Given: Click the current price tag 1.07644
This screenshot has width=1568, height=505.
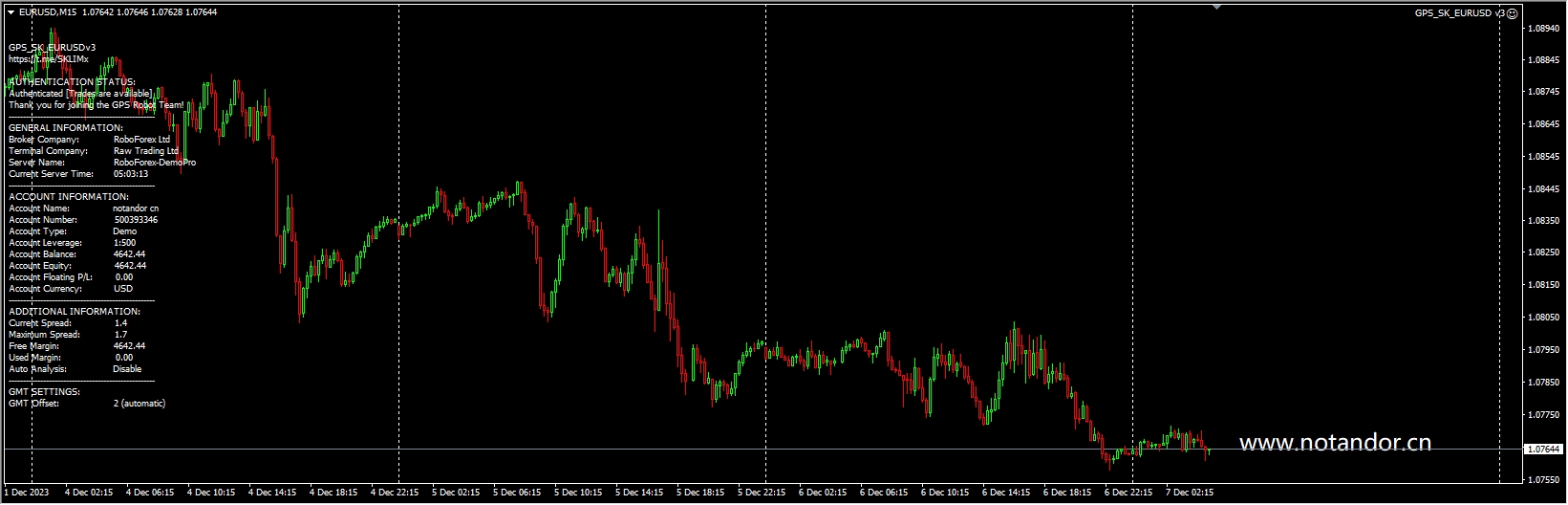Looking at the screenshot, I should pos(1544,449).
